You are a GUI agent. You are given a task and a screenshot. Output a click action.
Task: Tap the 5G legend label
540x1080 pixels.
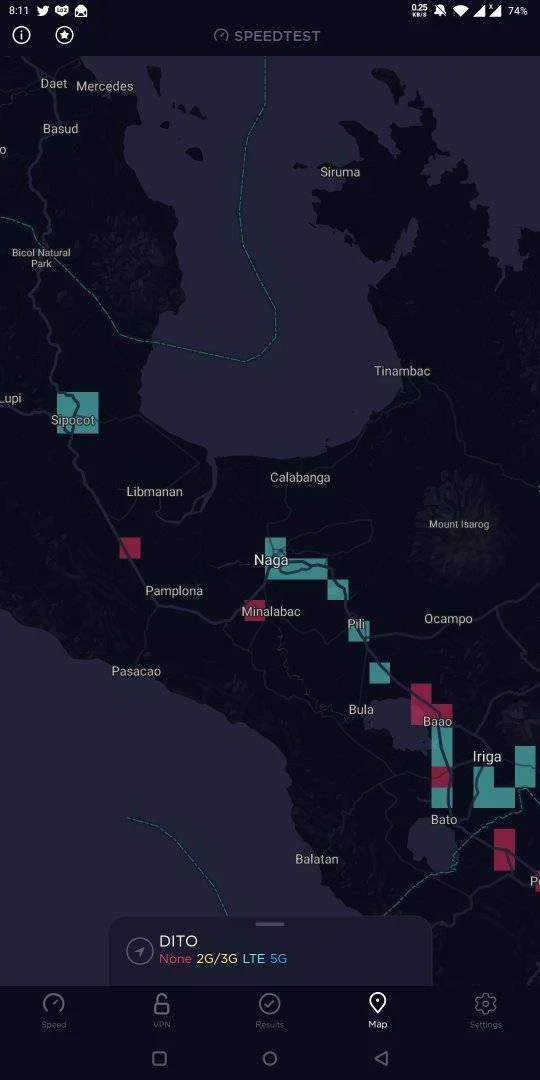278,959
